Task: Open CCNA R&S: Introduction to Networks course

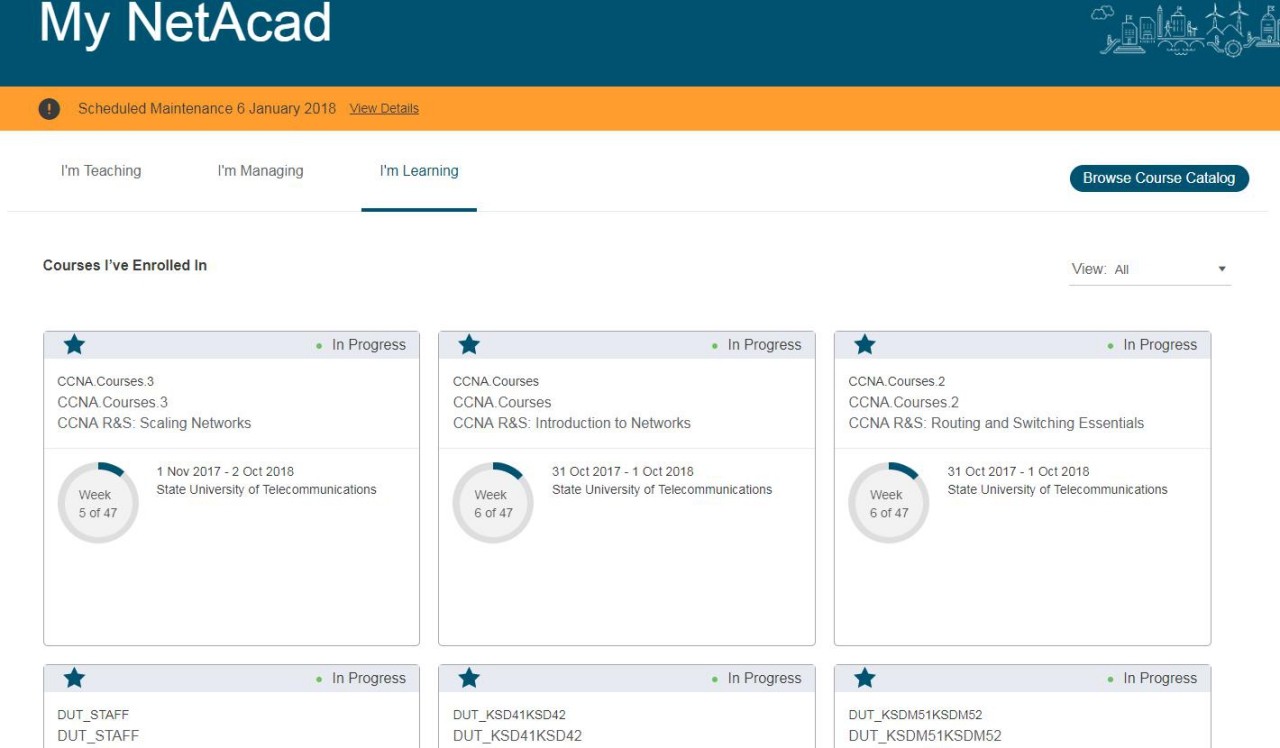Action: (572, 423)
